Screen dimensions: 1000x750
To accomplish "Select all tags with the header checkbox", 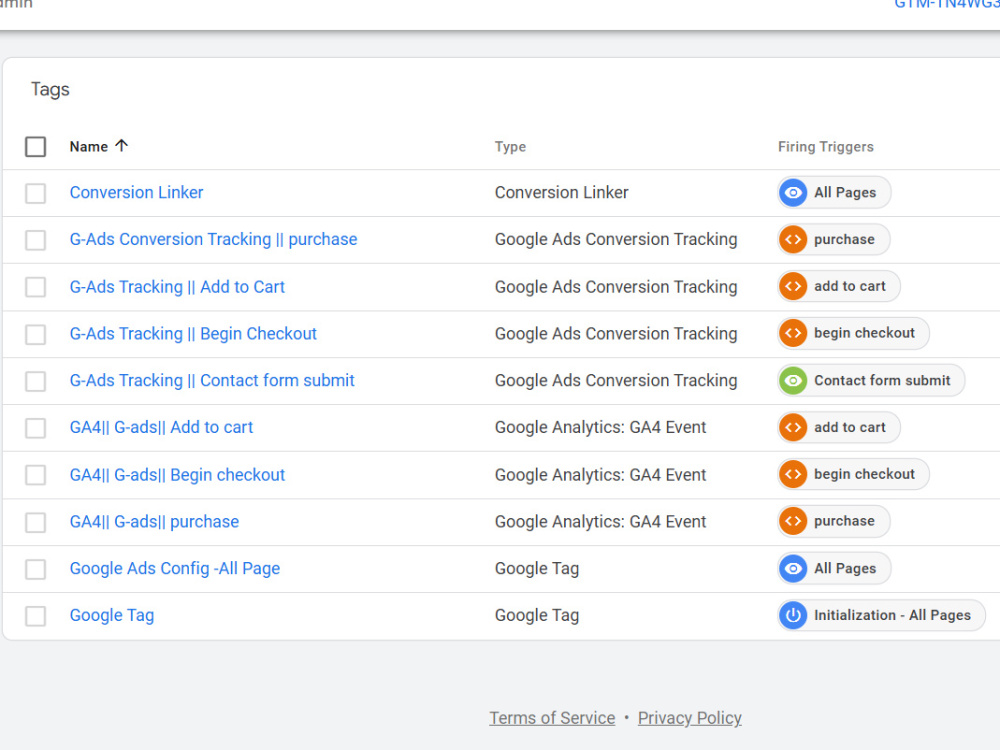I will (36, 147).
